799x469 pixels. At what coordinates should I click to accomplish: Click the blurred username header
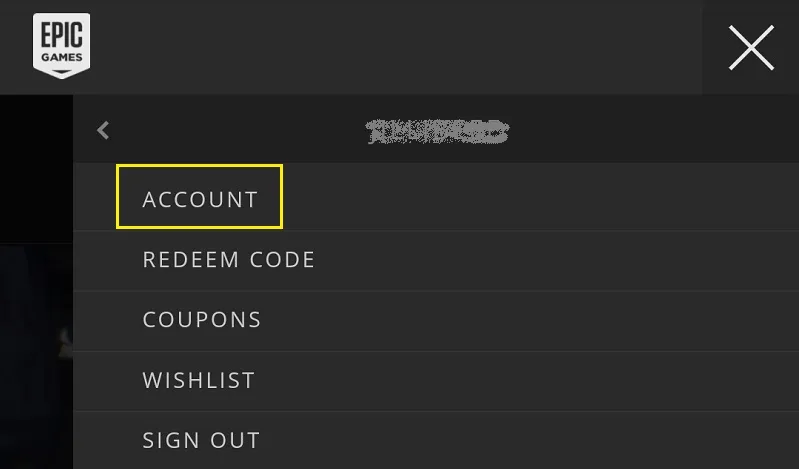438,132
